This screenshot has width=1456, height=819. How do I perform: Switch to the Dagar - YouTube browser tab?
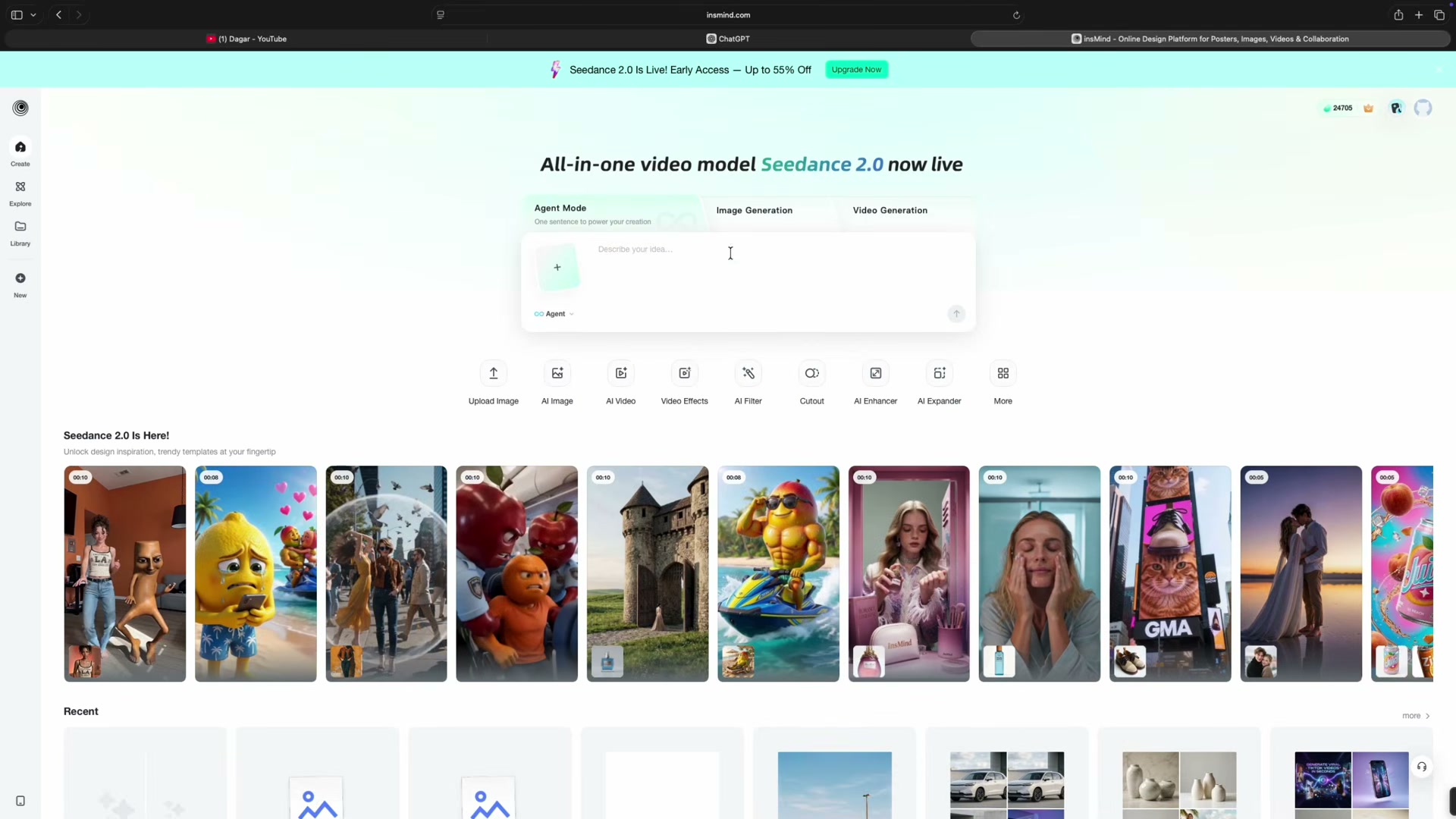point(246,39)
